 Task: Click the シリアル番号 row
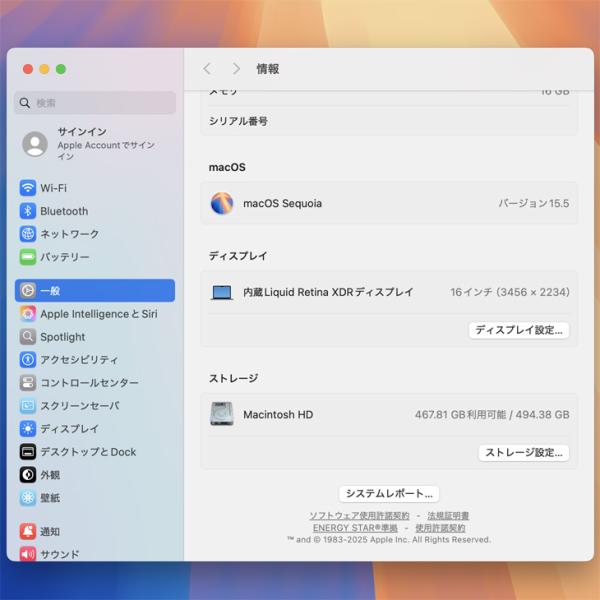(389, 121)
